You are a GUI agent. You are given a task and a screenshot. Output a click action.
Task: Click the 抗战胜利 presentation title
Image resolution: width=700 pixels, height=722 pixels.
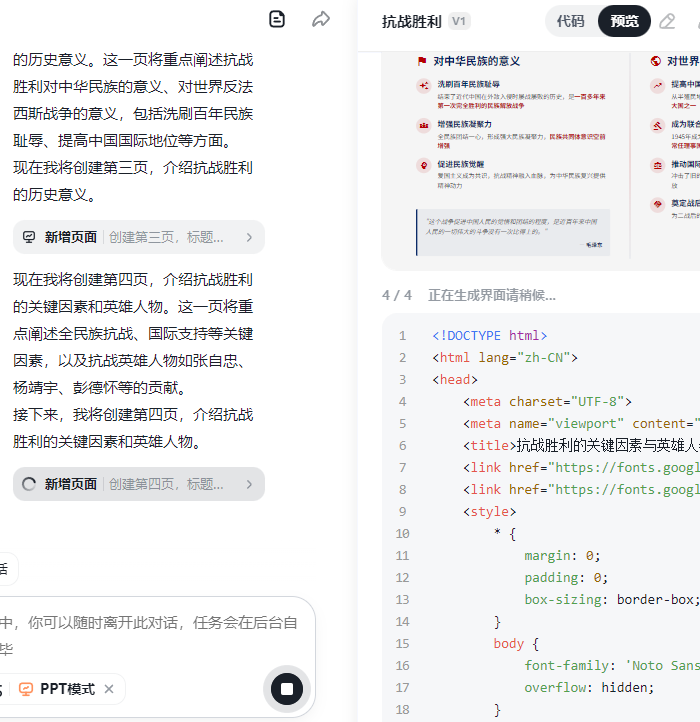pos(411,21)
